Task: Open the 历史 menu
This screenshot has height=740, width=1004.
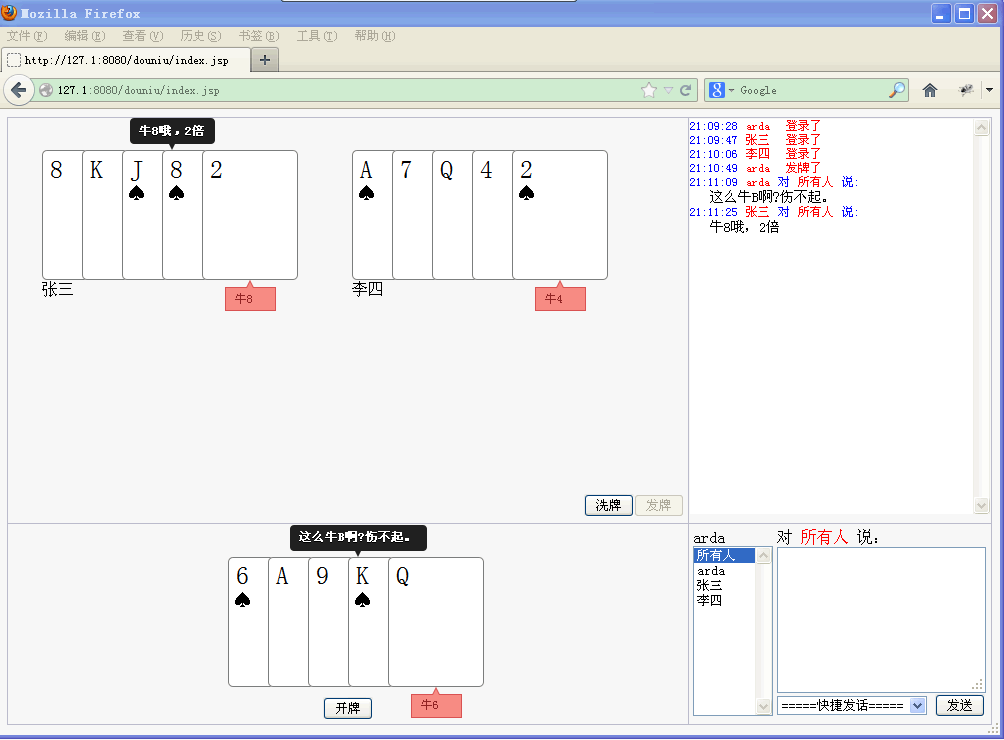Action: coord(201,36)
